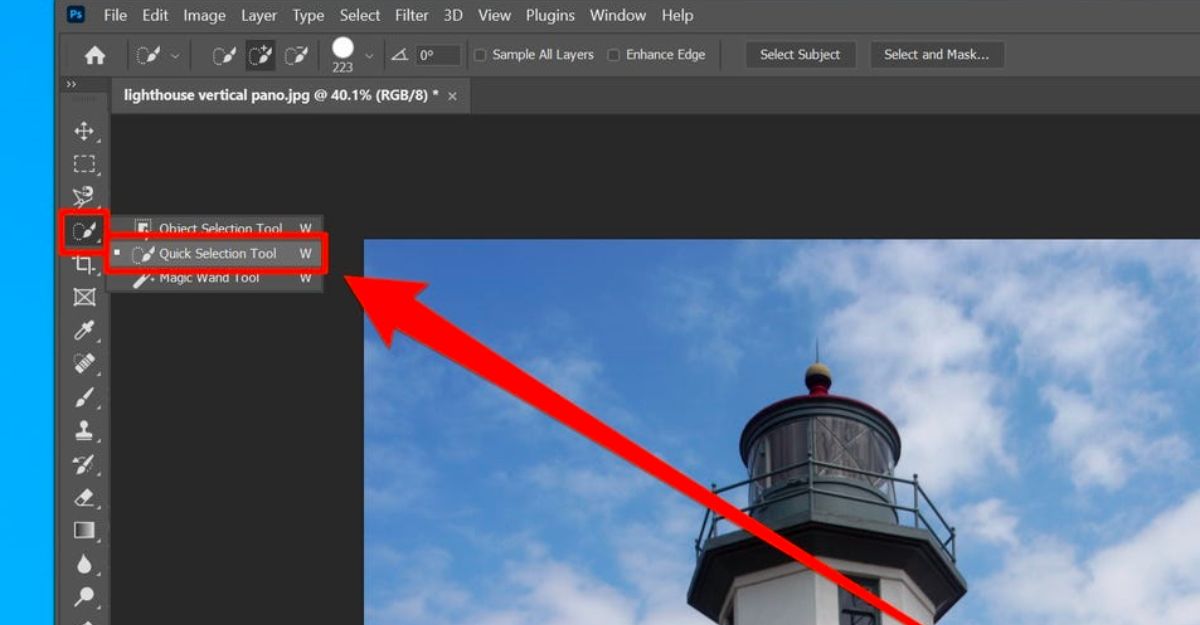Screen dimensions: 1200x625
Task: Choose Quick Selection Tool from flyout
Action: 216,254
